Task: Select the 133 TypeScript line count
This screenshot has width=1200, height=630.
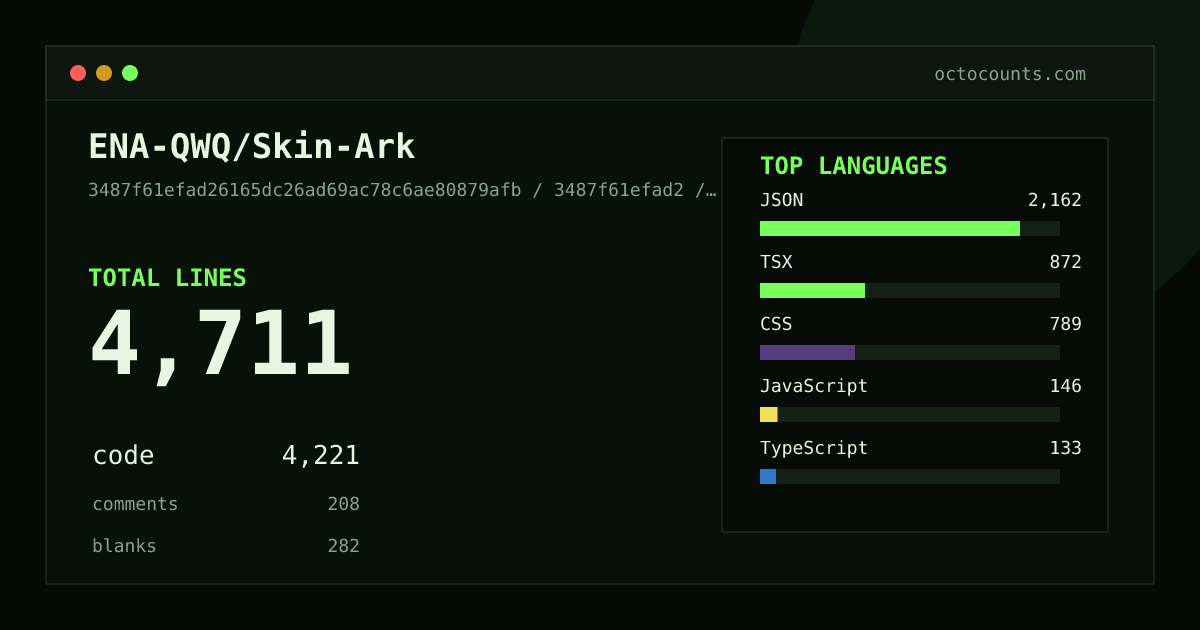Action: (x=1065, y=448)
